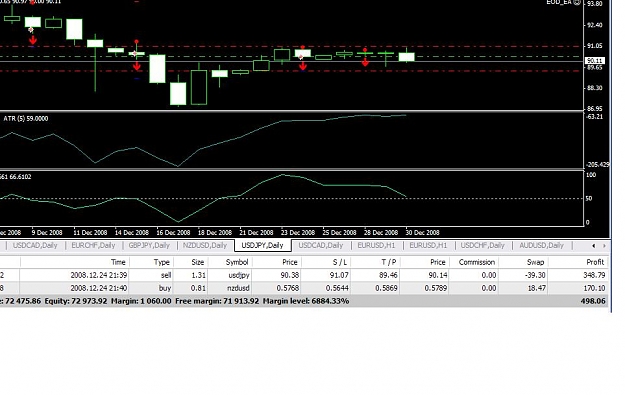Click time cell 2008.12.24 21:40
This screenshot has height=395, width=625.
[99, 288]
